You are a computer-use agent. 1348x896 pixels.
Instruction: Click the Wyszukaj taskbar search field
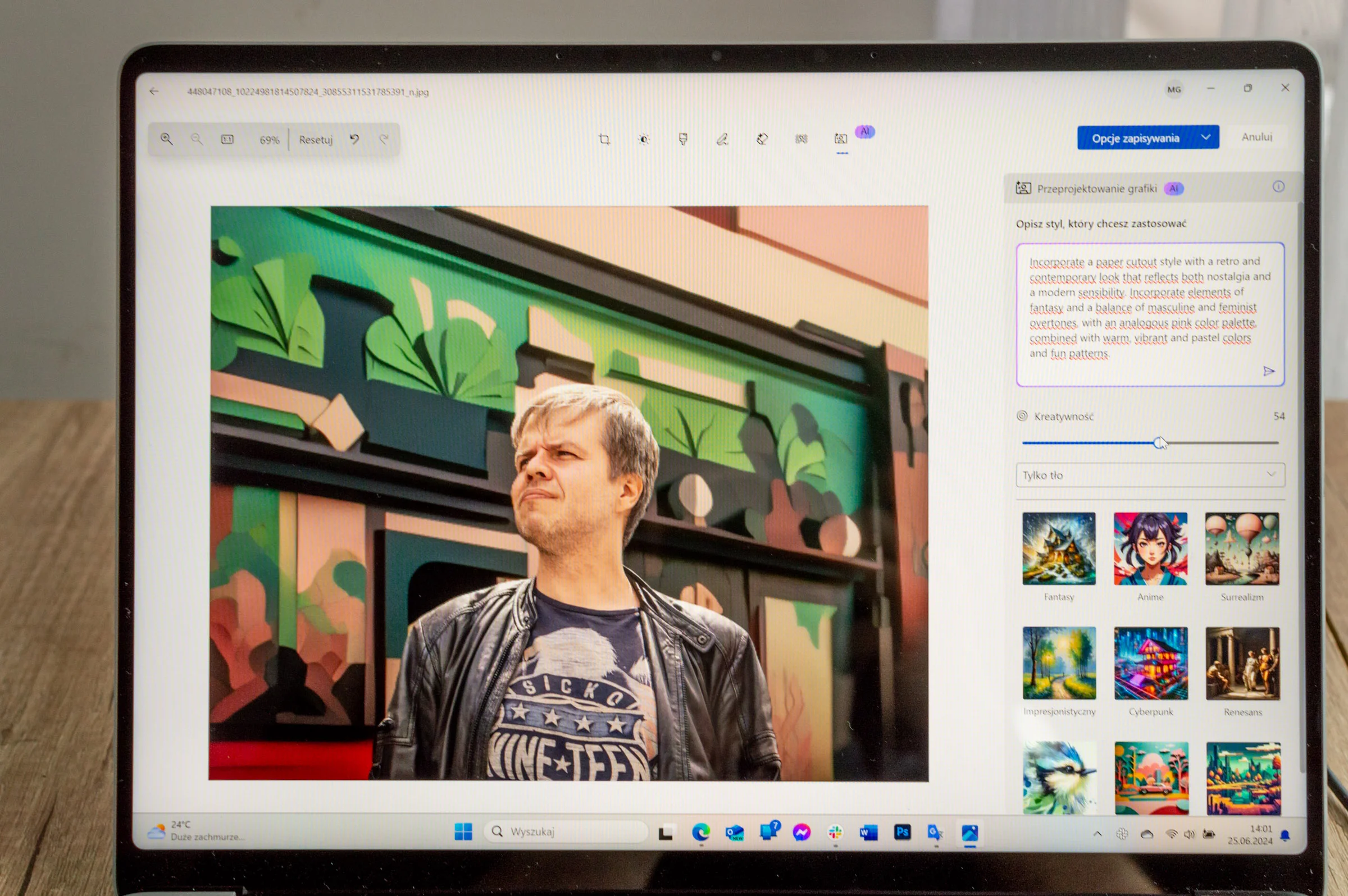(x=566, y=831)
